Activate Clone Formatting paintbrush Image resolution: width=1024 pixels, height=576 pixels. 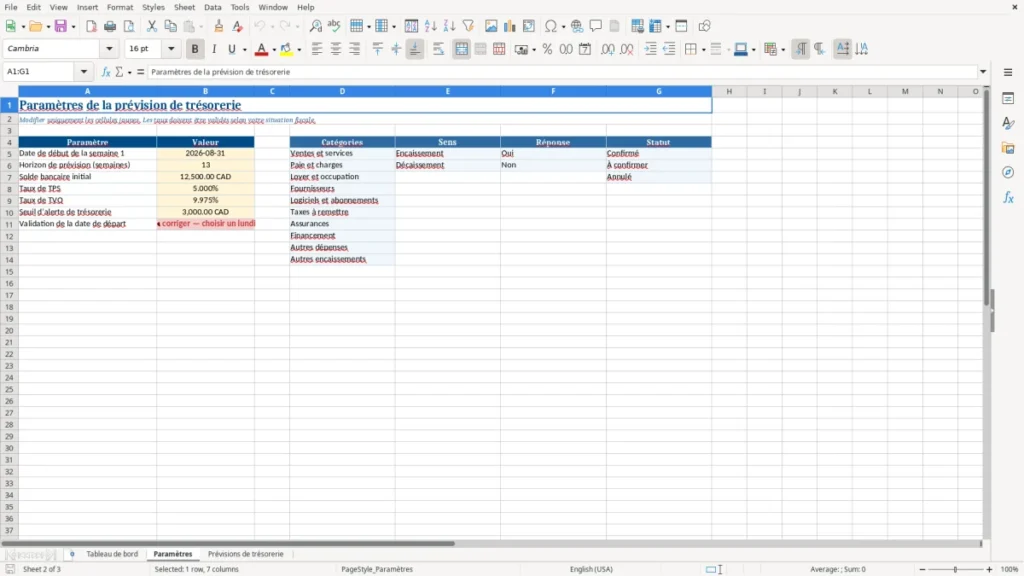click(219, 26)
